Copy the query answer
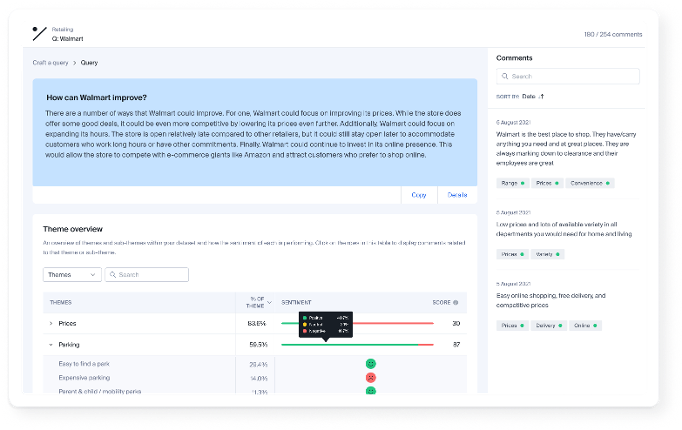Image resolution: width=682 pixels, height=430 pixels. (419, 195)
